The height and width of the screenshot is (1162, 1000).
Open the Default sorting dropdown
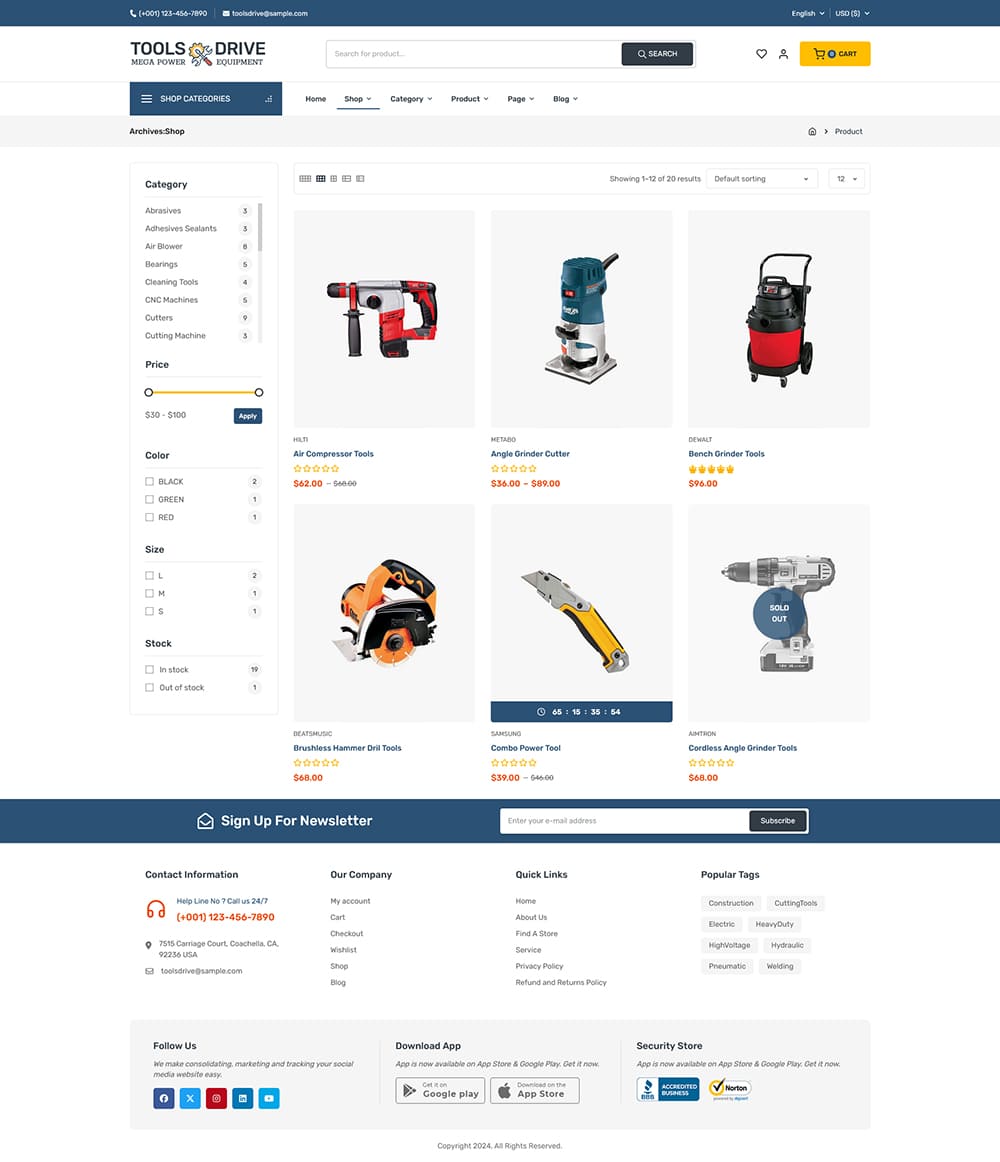pyautogui.click(x=761, y=179)
